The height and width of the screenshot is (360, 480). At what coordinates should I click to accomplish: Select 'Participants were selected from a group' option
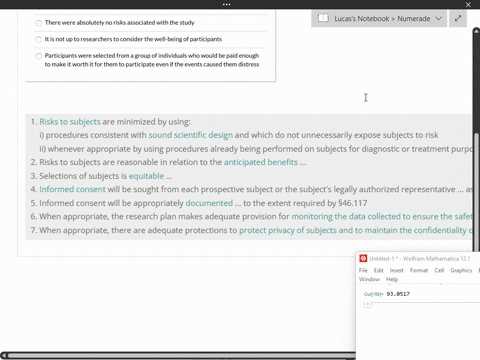pos(39,56)
